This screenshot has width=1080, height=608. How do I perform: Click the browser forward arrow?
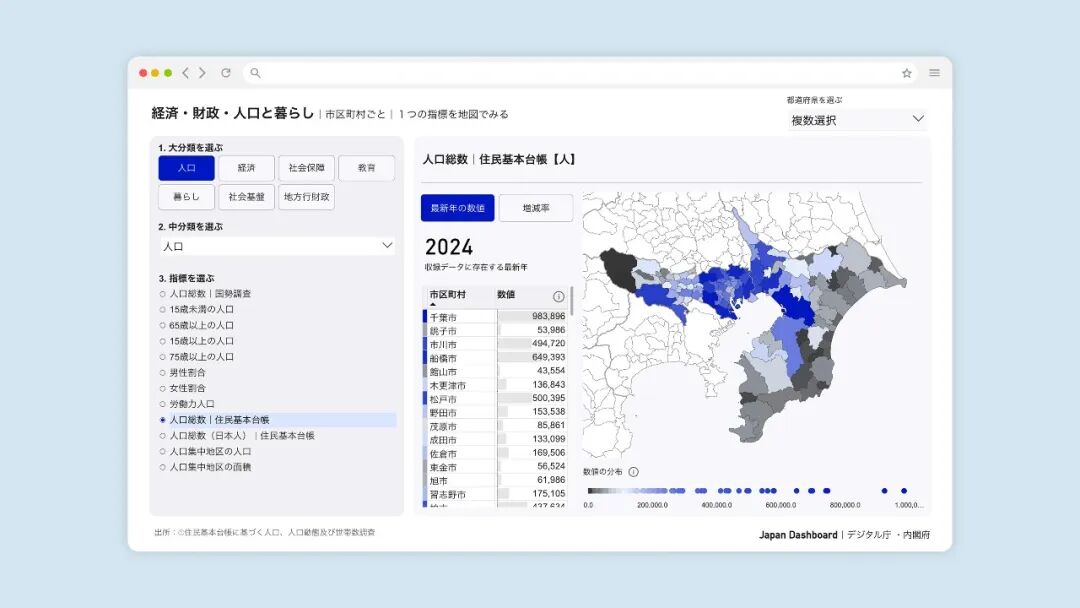tap(202, 73)
